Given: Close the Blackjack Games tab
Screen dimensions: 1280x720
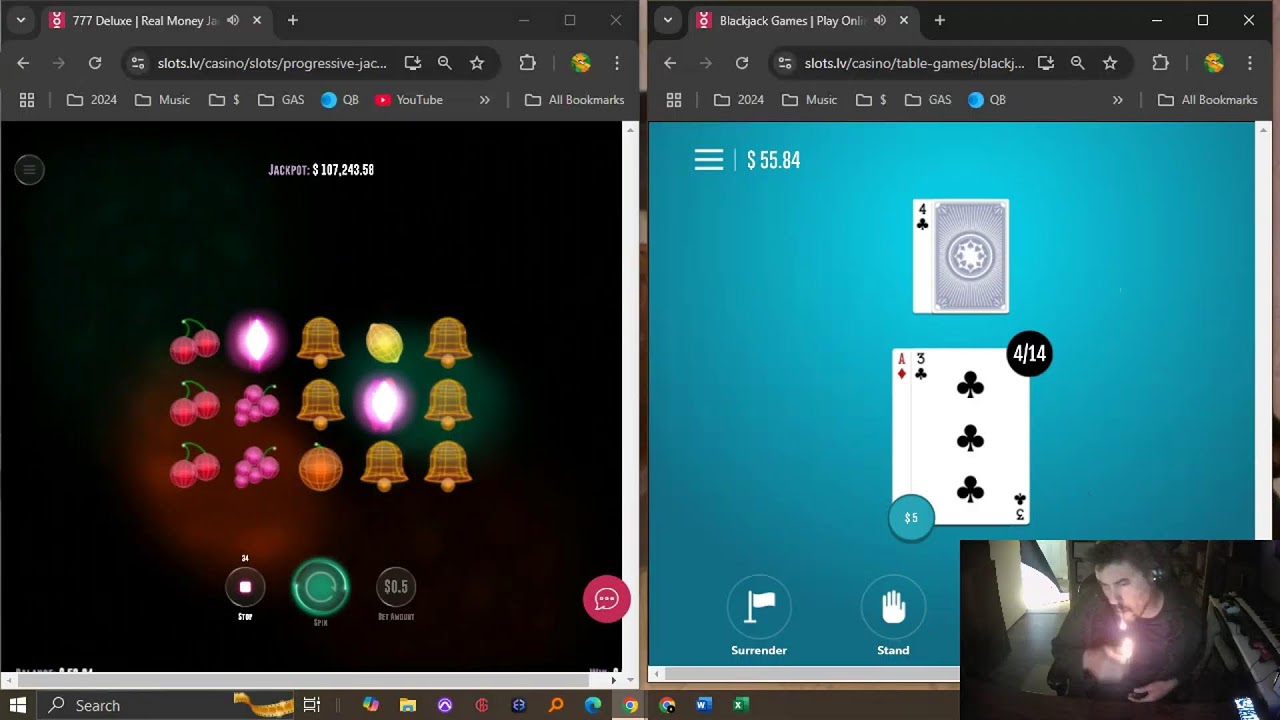Looking at the screenshot, I should 904,20.
